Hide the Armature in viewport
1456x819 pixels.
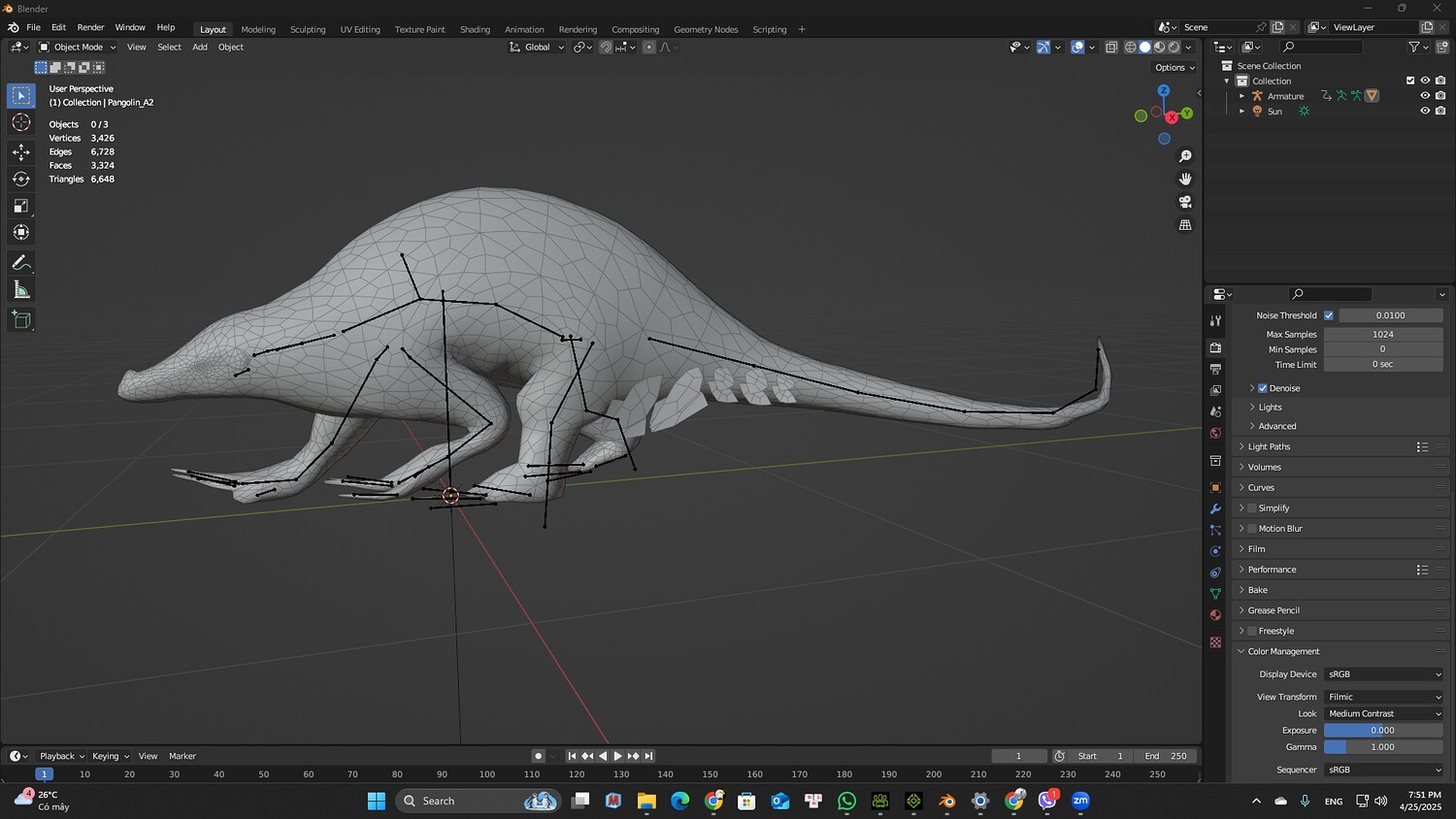[1425, 96]
